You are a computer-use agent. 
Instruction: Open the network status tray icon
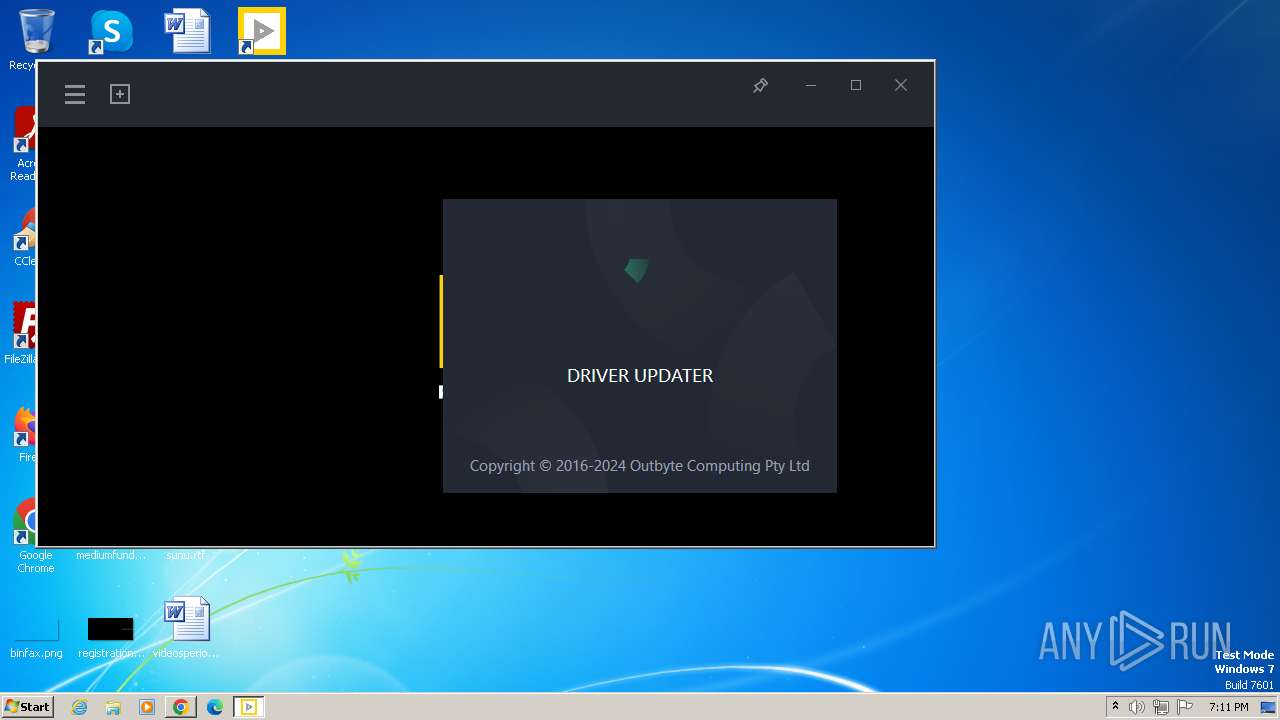pos(1161,707)
